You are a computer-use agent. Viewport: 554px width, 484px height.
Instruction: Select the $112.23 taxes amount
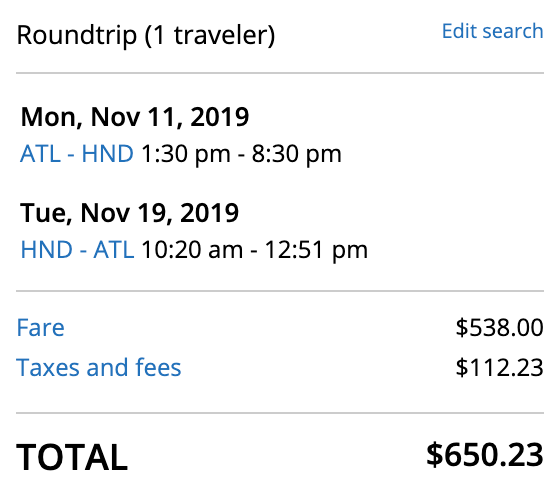500,367
